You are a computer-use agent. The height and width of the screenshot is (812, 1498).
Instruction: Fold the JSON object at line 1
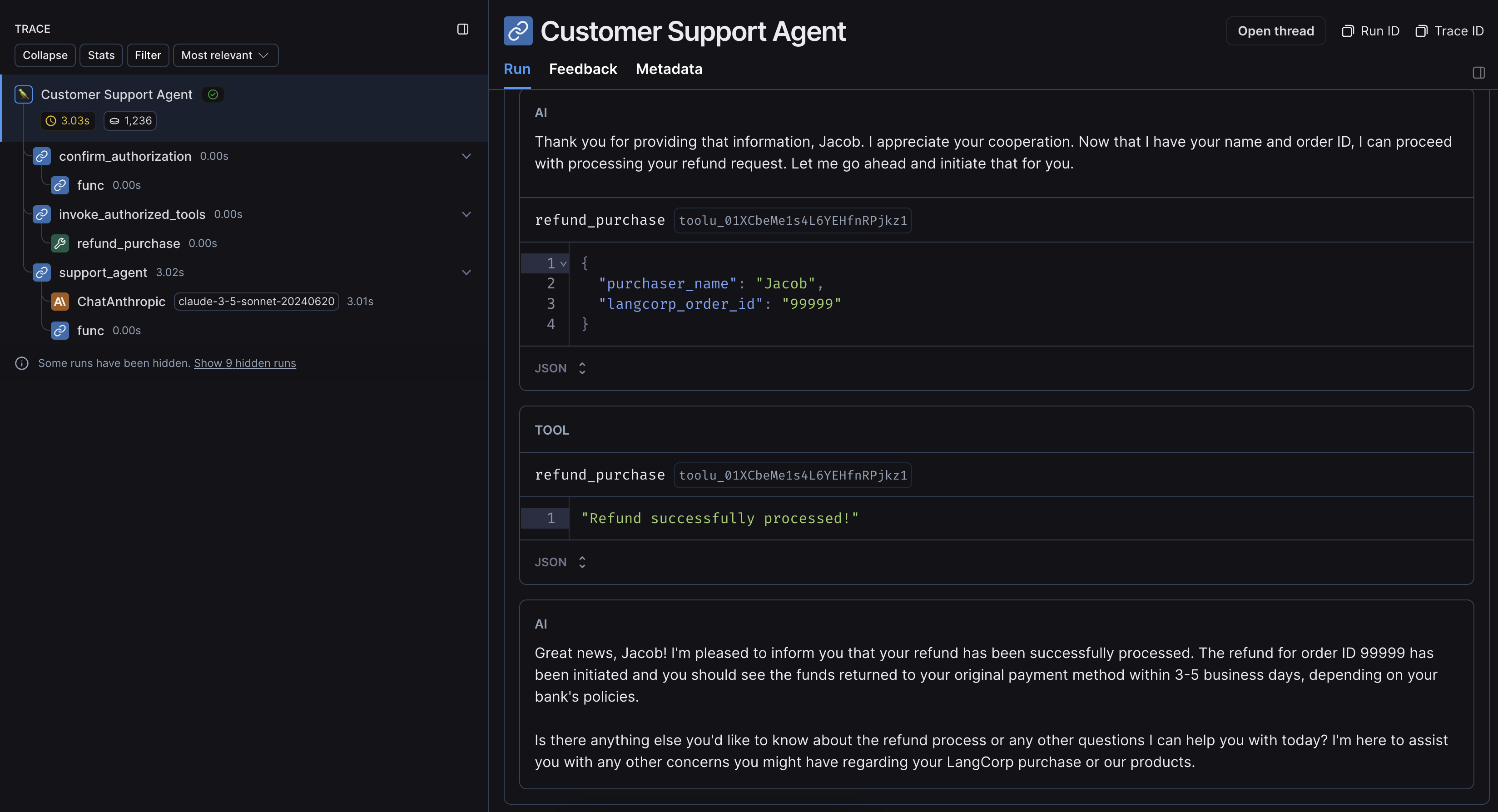point(563,264)
